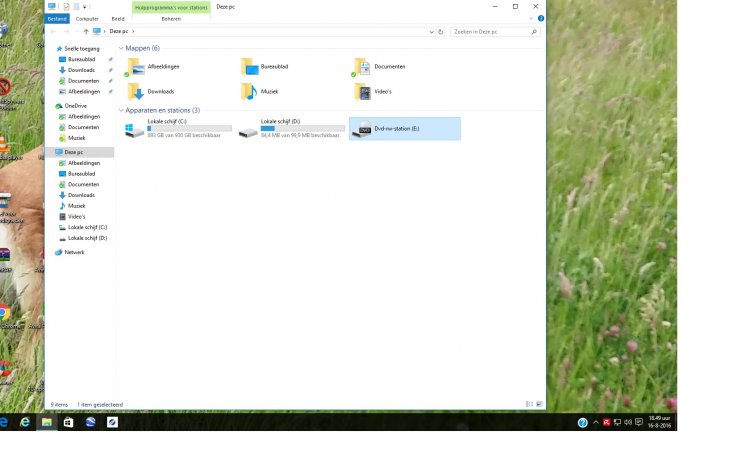
Task: Open the Bureaublad folder in Mappen
Action: click(265, 66)
